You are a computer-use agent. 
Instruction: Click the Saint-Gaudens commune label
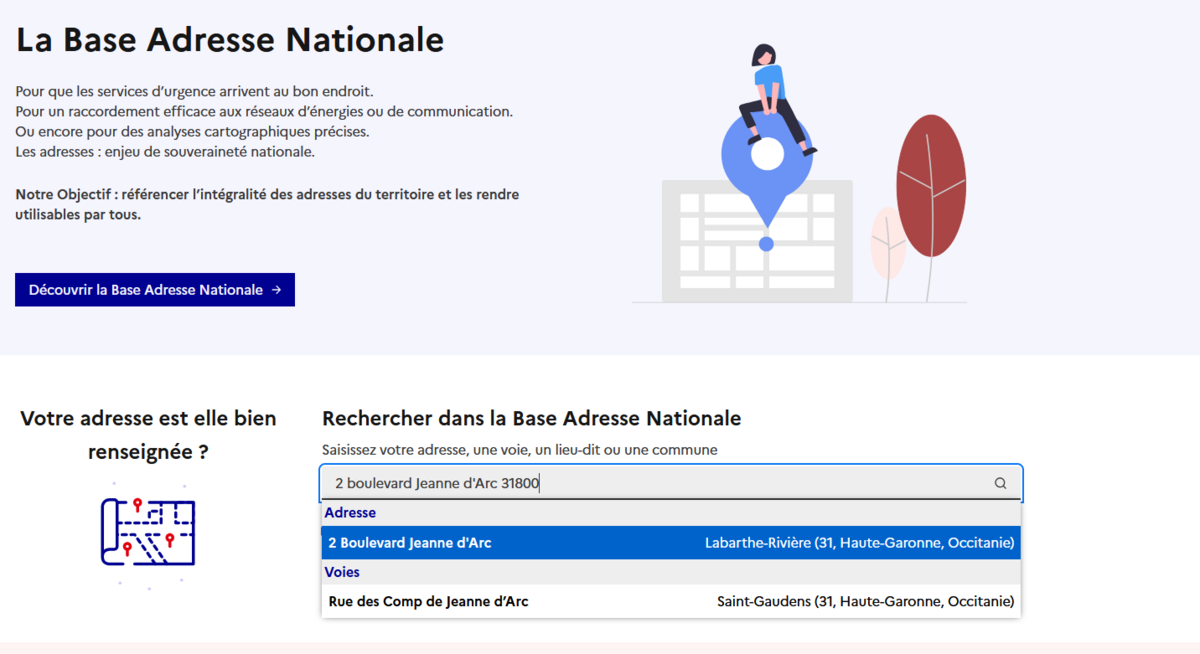[x=865, y=601]
